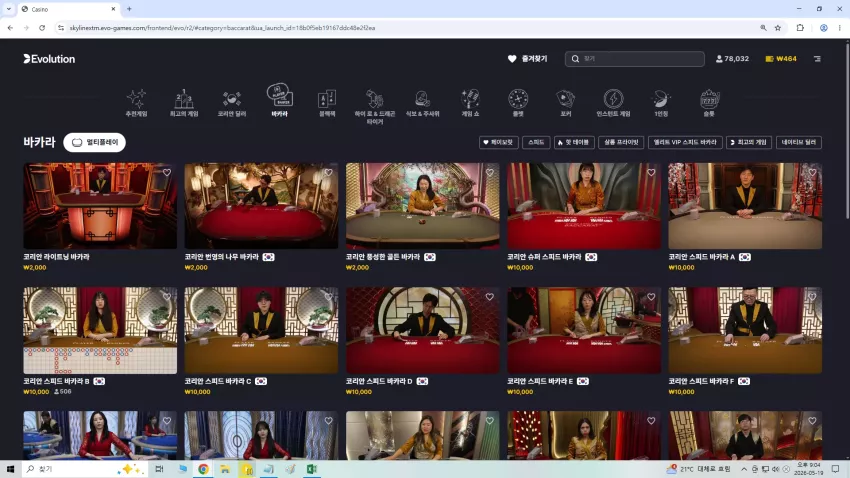Open the browser extensions puzzle icon
The image size is (850, 478).
coord(800,28)
